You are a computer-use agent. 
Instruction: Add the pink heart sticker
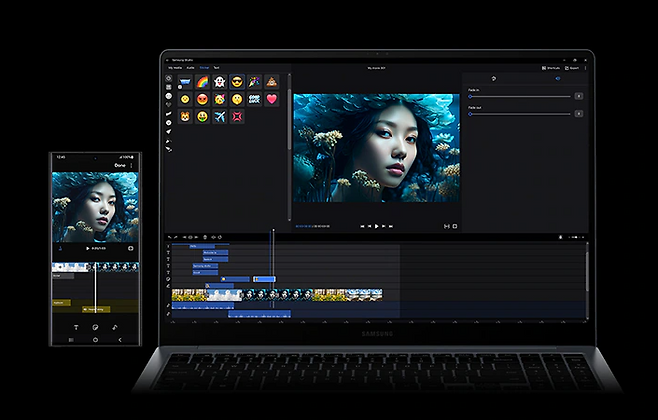pyautogui.click(x=272, y=99)
